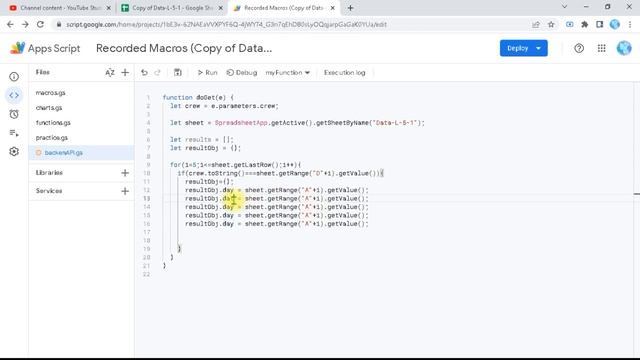Close the Recorded Macros tab
640x360 pixels.
pyautogui.click(x=333, y=8)
